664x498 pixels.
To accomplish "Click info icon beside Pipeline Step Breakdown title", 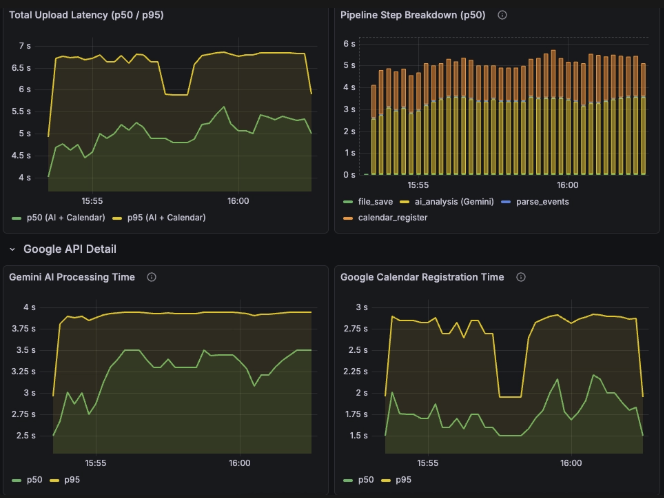I will 502,15.
